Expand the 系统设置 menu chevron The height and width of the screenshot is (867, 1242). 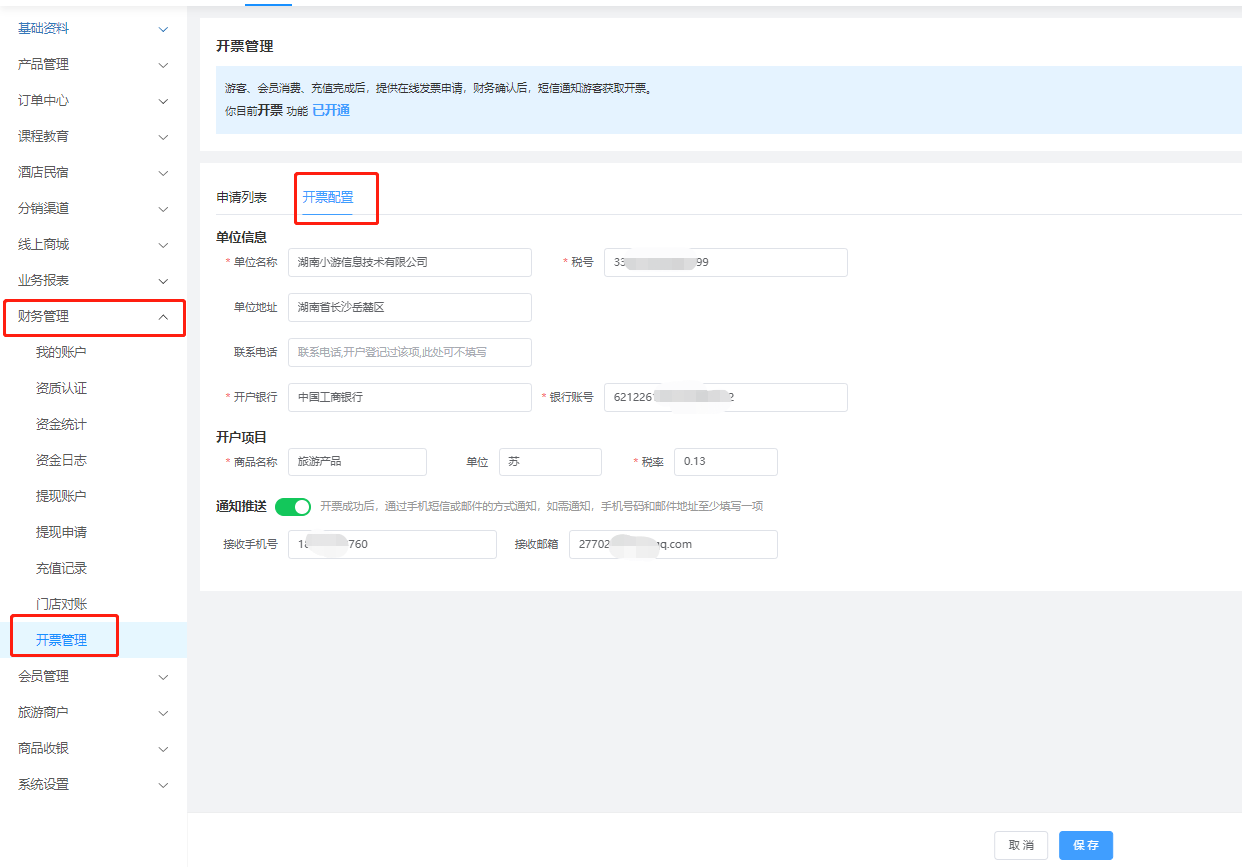click(x=163, y=785)
